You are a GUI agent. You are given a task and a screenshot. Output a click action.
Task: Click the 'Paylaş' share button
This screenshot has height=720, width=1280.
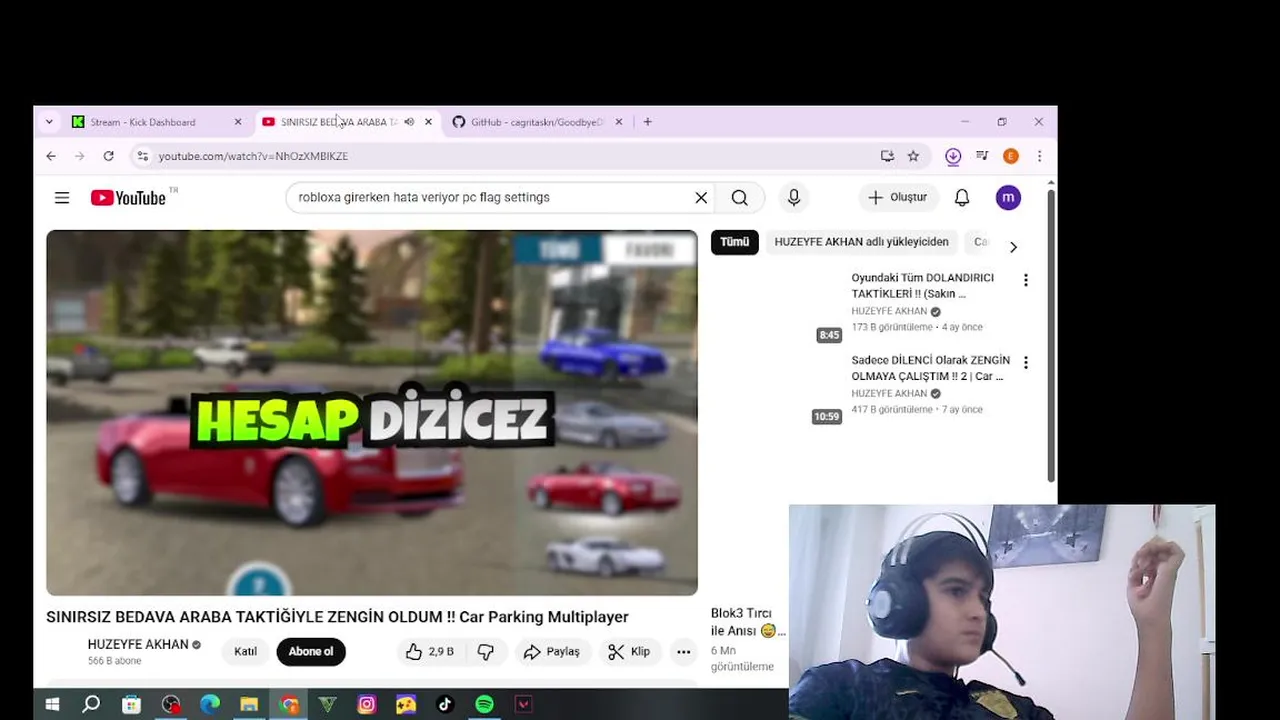pyautogui.click(x=551, y=652)
